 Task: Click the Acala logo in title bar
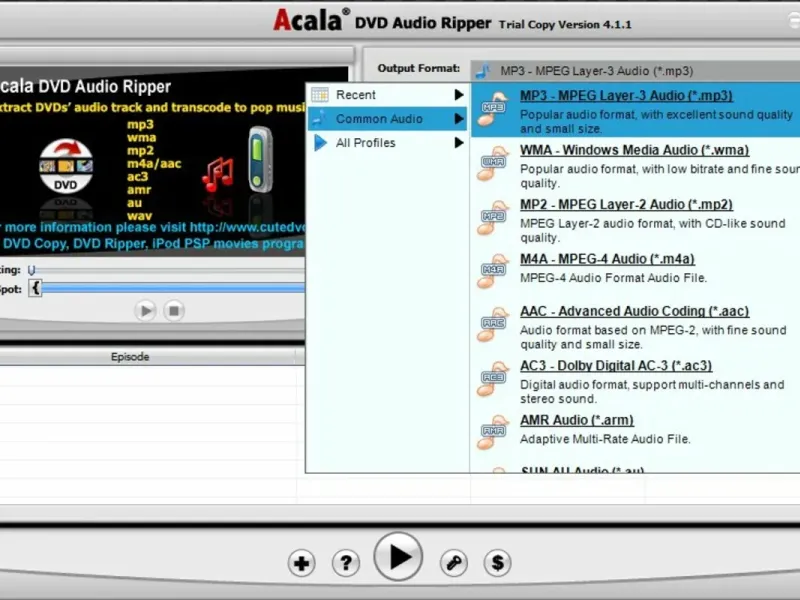311,20
